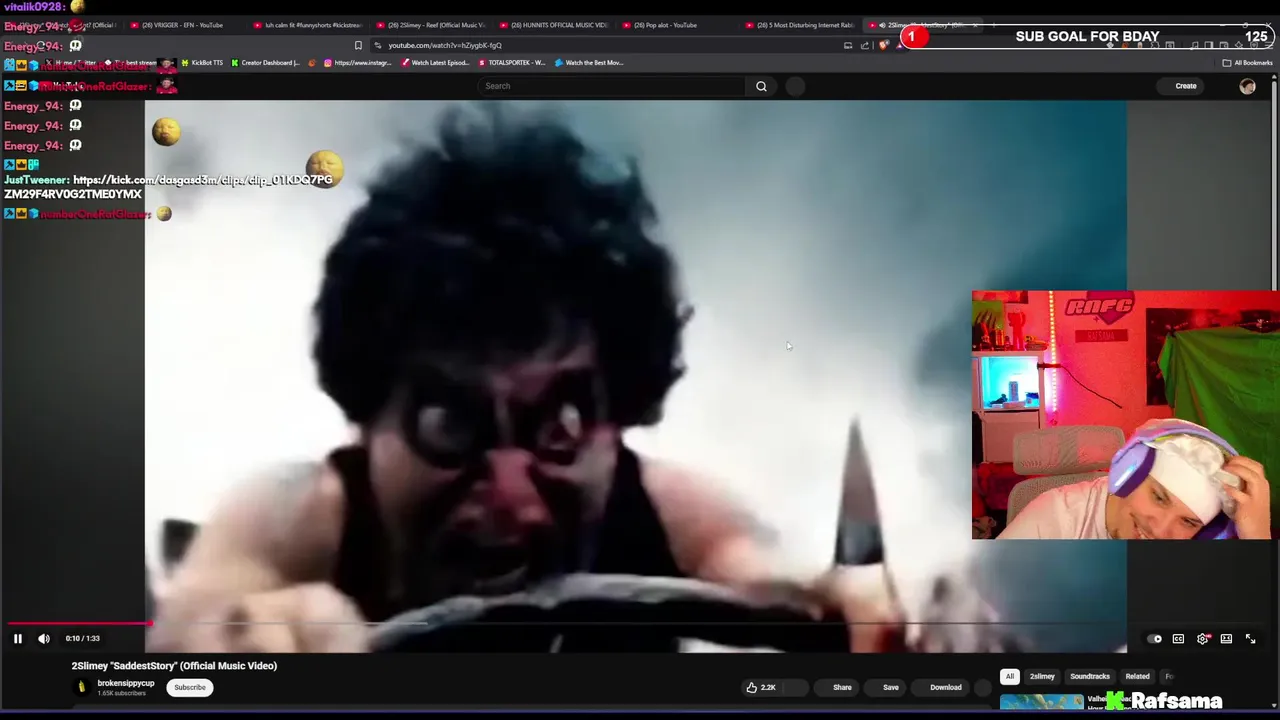Mute the video volume speaker icon
The width and height of the screenshot is (1280, 720).
[x=44, y=638]
